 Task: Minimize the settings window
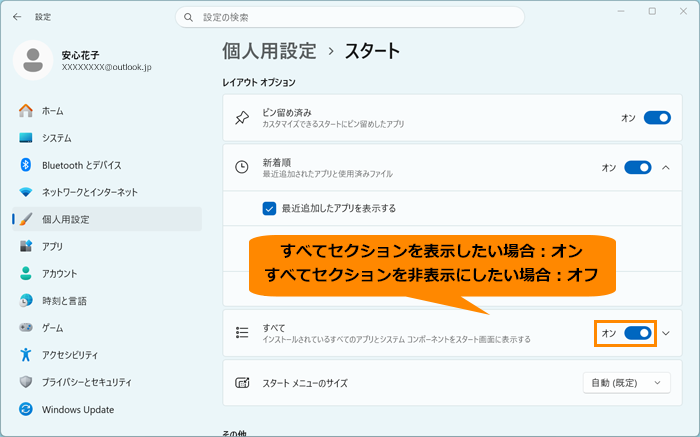[x=621, y=12]
